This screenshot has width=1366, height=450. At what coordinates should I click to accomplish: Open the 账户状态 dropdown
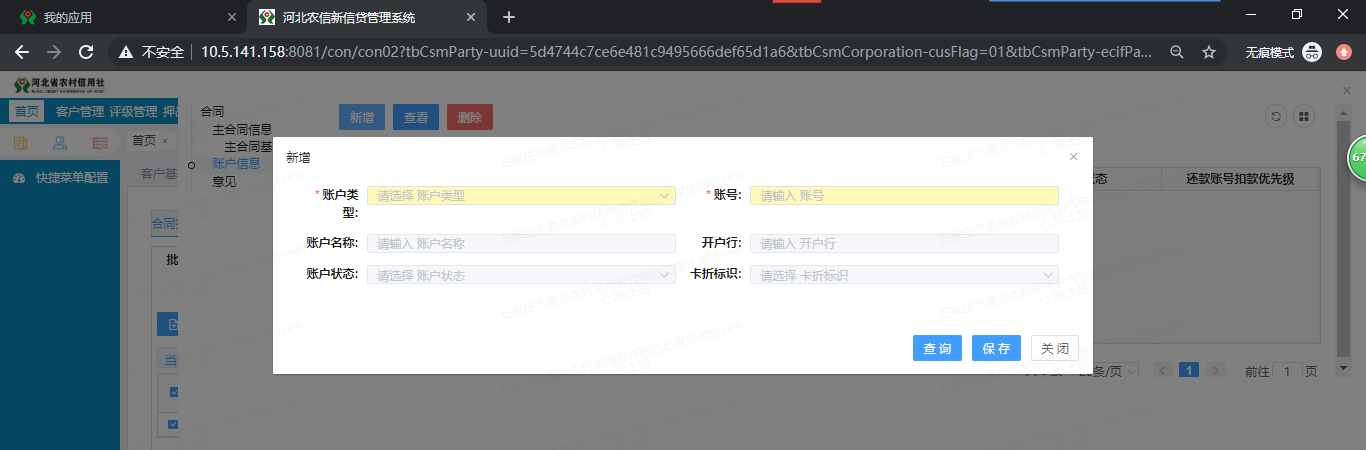(521, 275)
